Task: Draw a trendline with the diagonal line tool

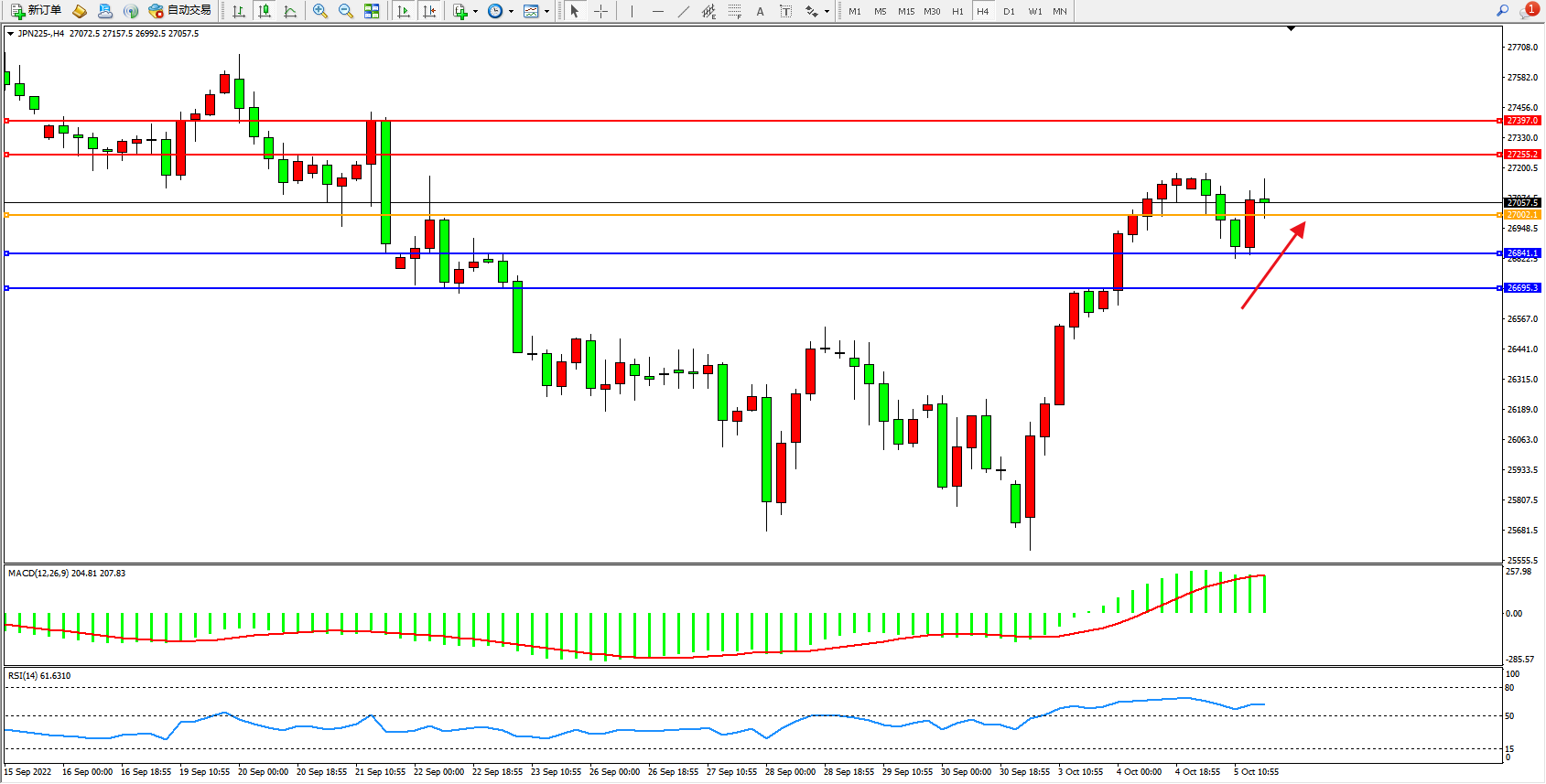Action: point(684,11)
